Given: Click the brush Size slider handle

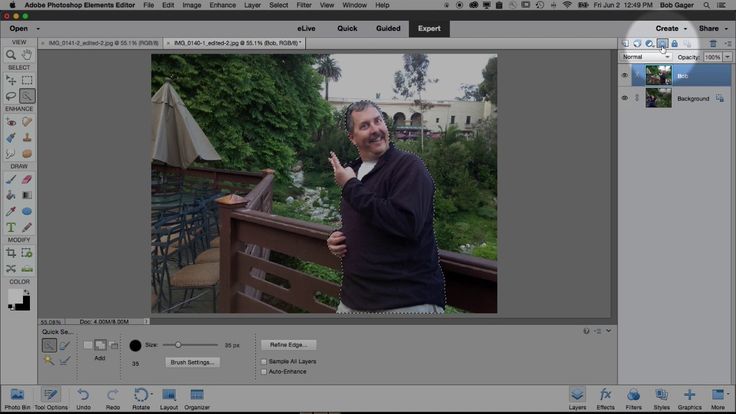Looking at the screenshot, I should pyautogui.click(x=178, y=344).
